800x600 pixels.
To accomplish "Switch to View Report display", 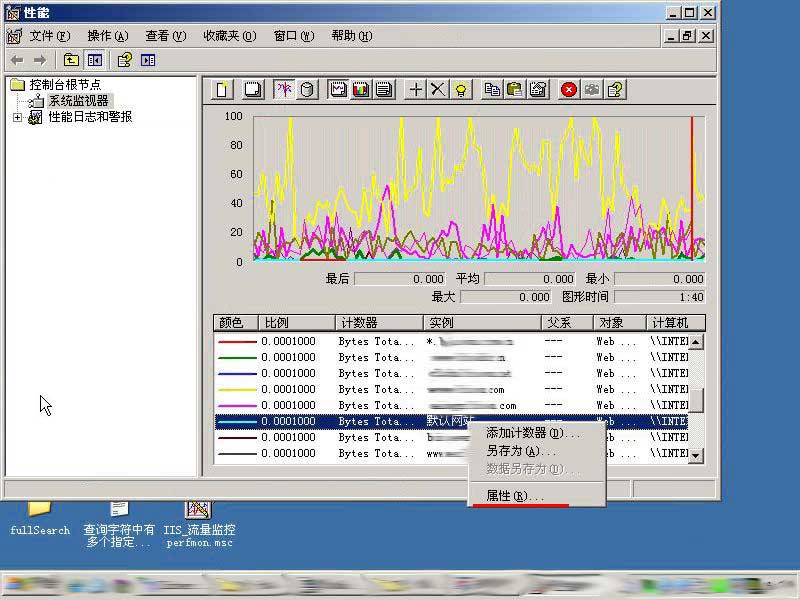I will coord(383,90).
